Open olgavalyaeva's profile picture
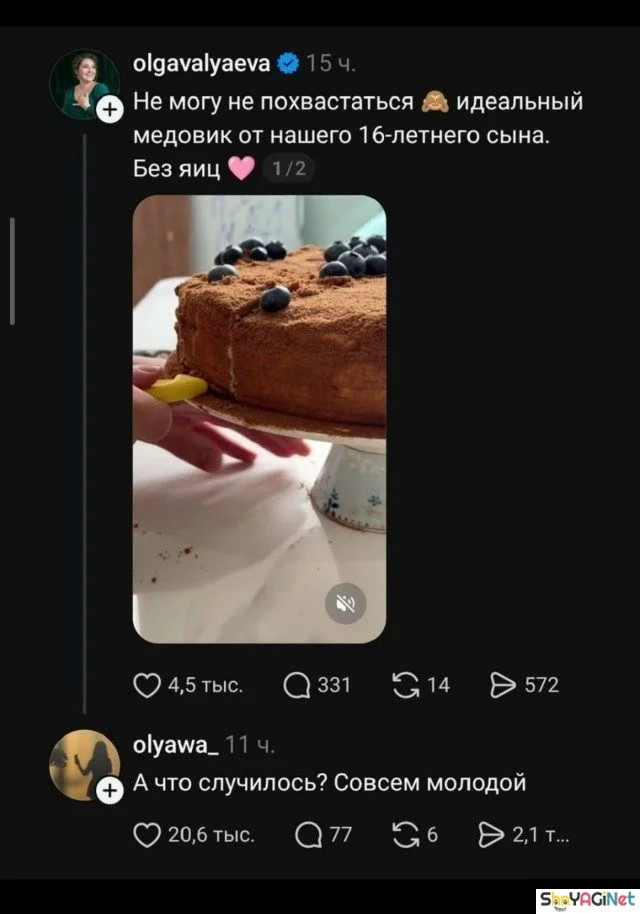The image size is (640, 914). (x=85, y=85)
